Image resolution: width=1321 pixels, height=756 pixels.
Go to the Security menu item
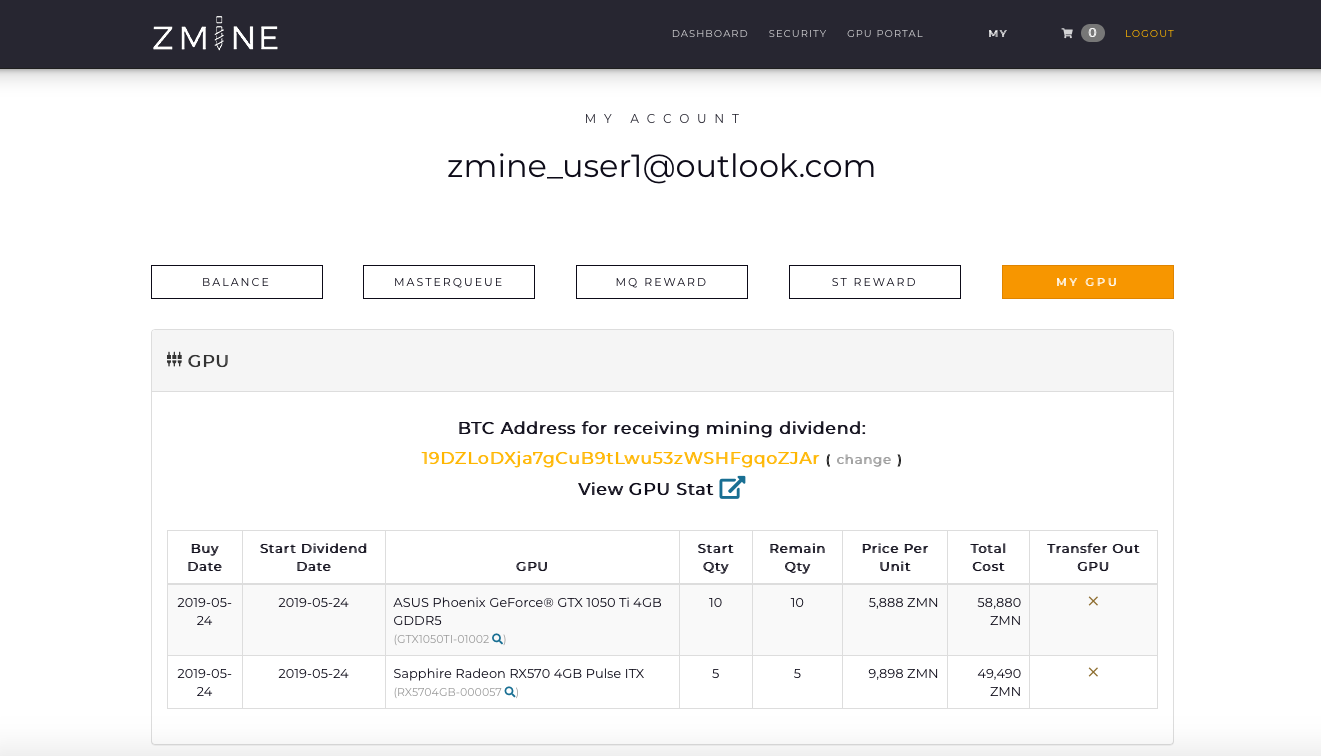(x=797, y=33)
